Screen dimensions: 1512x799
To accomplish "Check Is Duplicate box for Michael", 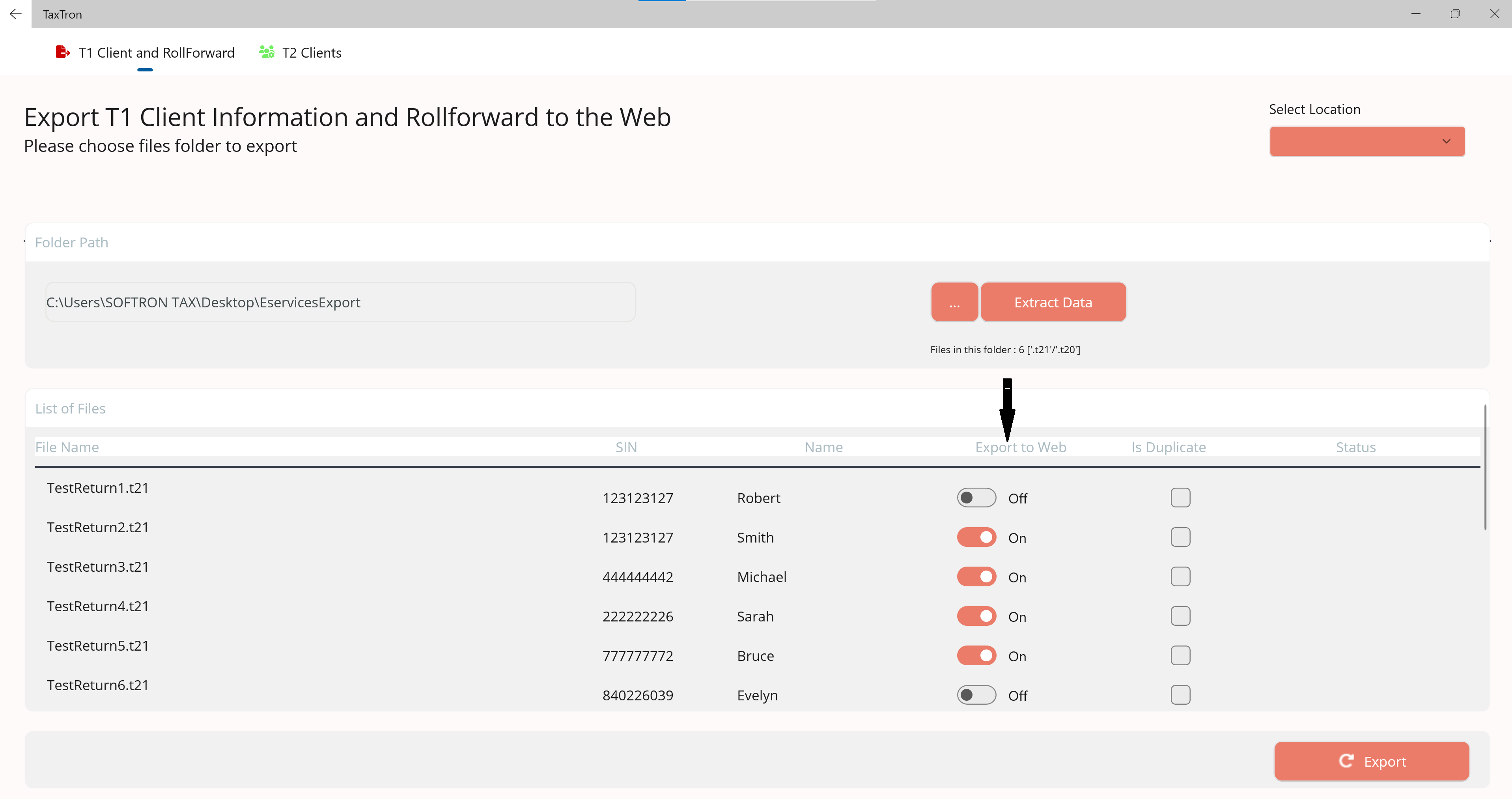I will [1180, 576].
